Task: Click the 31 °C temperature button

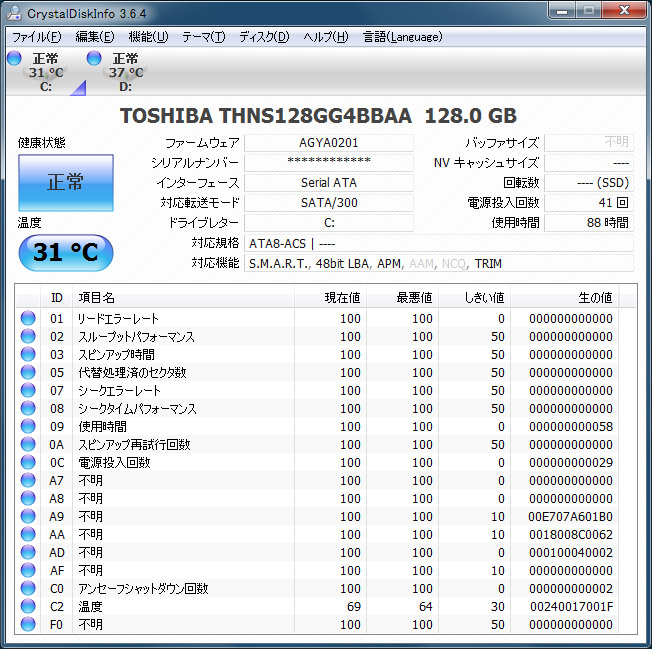Action: (66, 253)
